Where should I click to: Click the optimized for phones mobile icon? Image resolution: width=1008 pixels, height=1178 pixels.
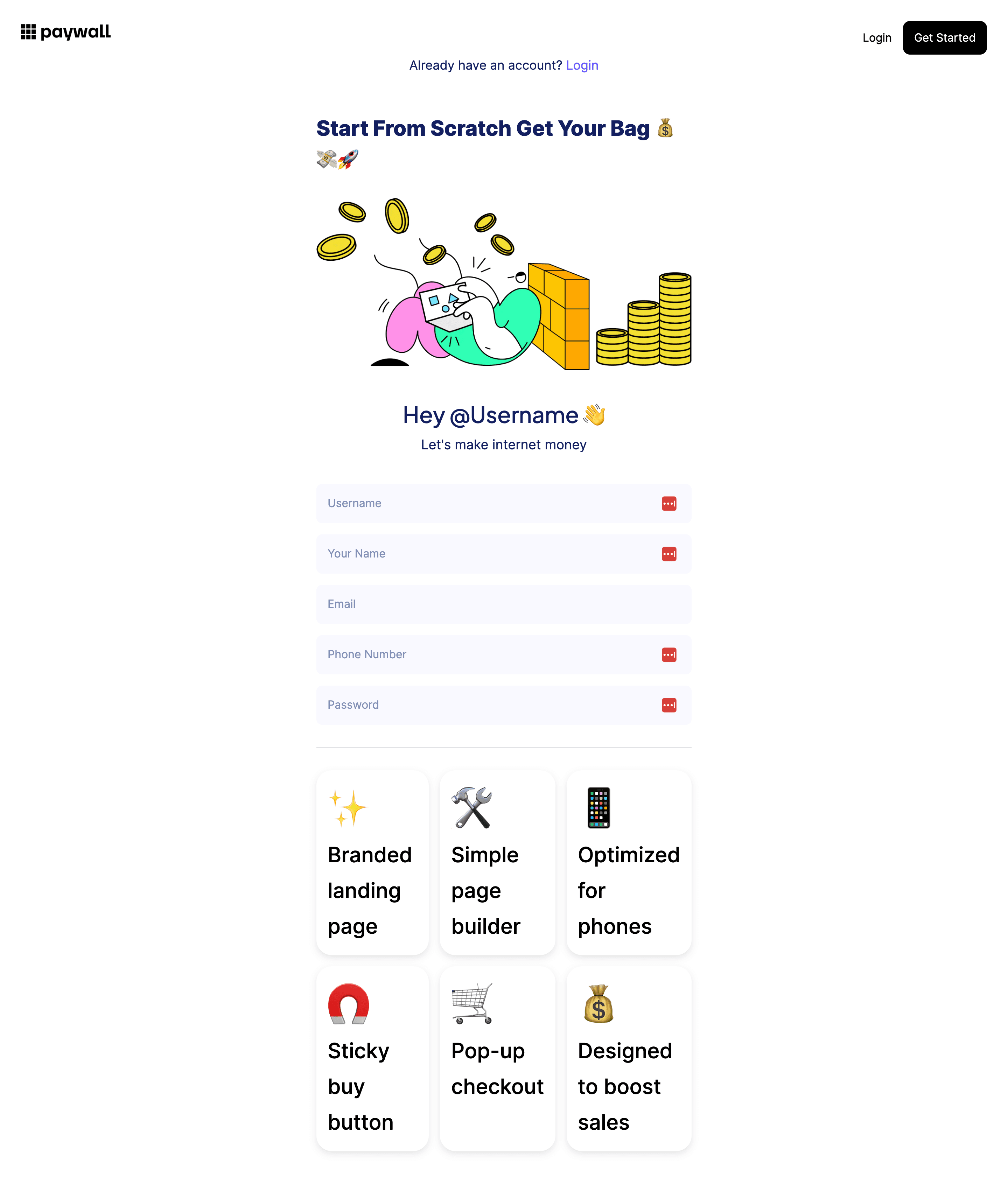[599, 807]
